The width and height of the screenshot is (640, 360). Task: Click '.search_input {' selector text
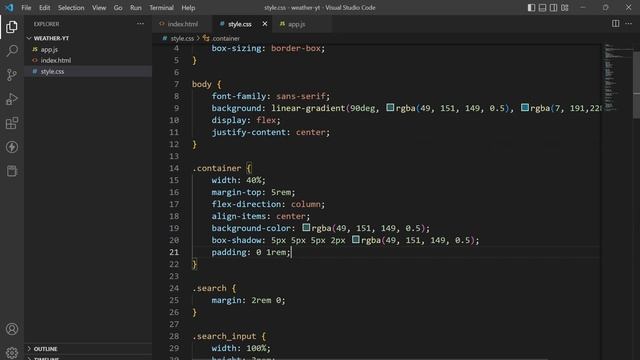pos(229,336)
